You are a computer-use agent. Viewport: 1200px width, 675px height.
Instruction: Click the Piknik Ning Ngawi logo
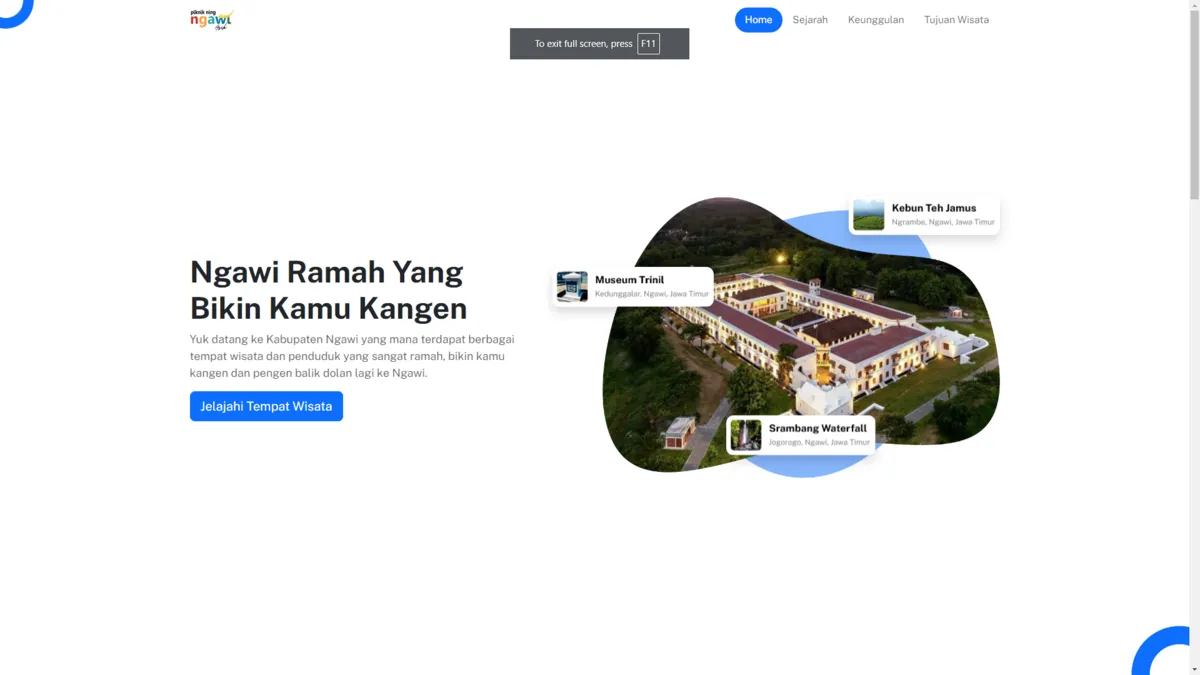211,19
